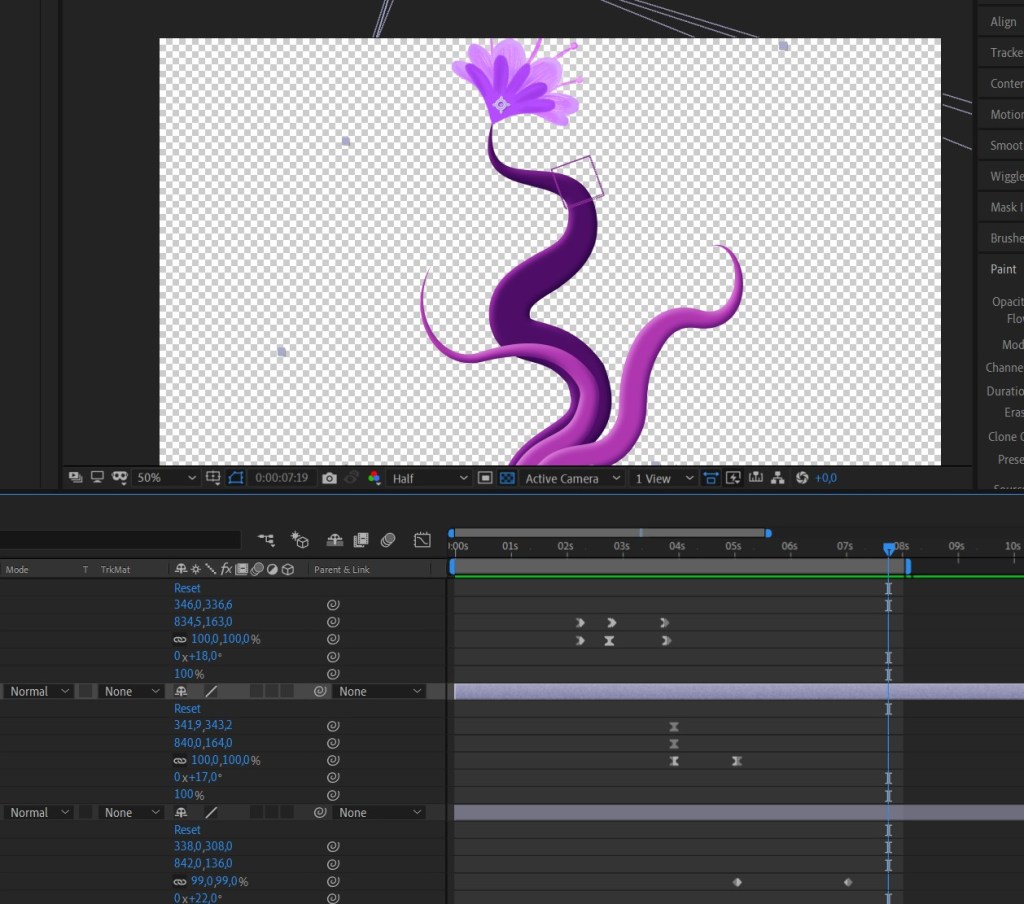This screenshot has height=904, width=1024.
Task: Toggle the mask and shape path visibility
Action: pyautogui.click(x=236, y=478)
